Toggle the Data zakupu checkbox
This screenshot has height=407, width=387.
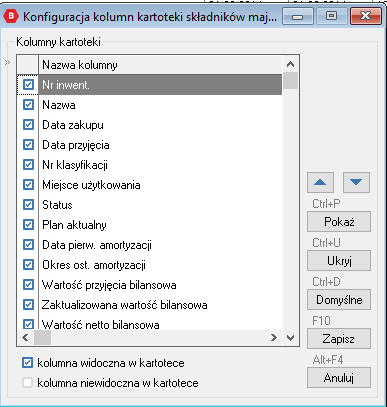click(x=28, y=125)
